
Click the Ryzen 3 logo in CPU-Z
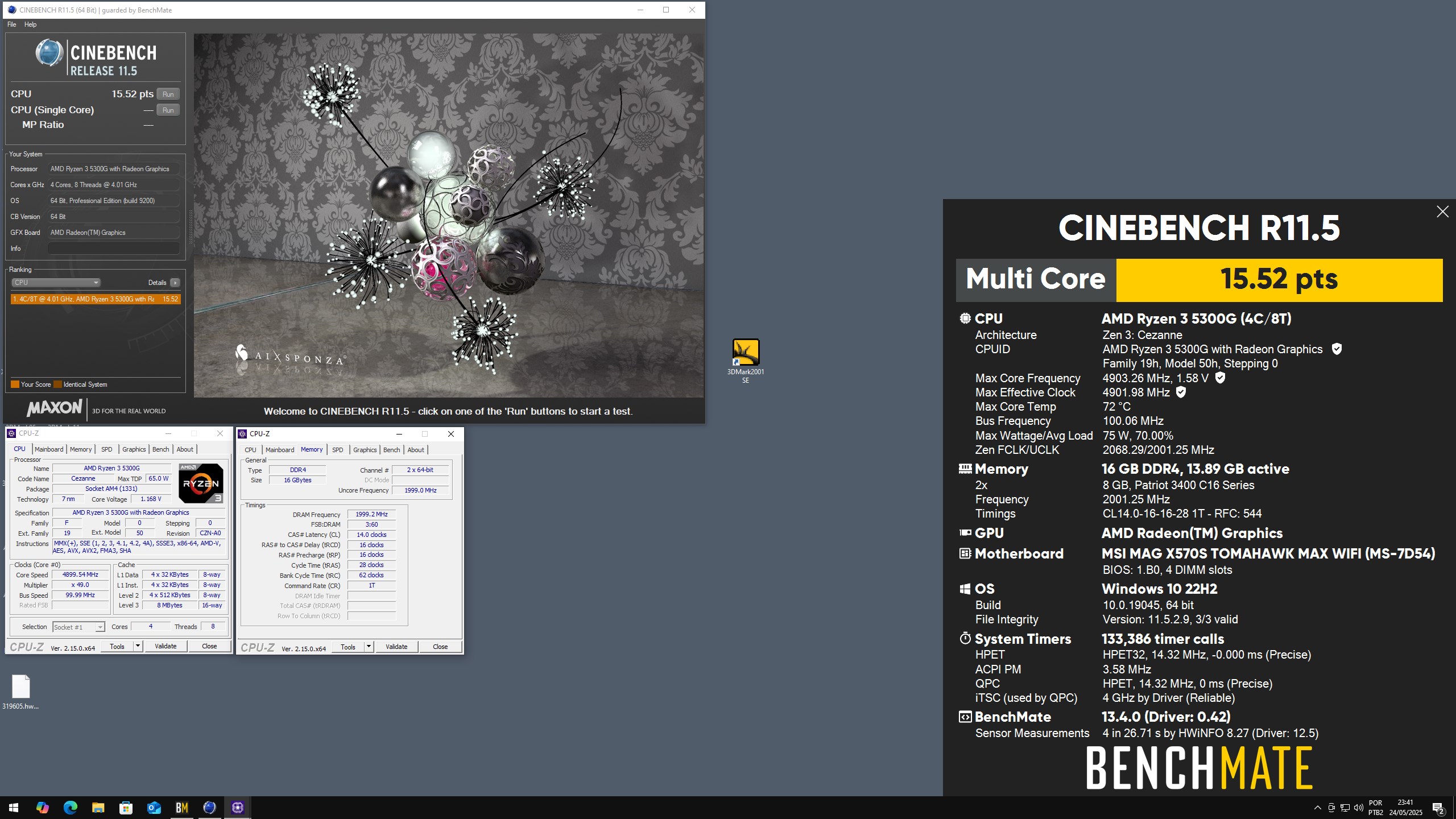coord(201,483)
